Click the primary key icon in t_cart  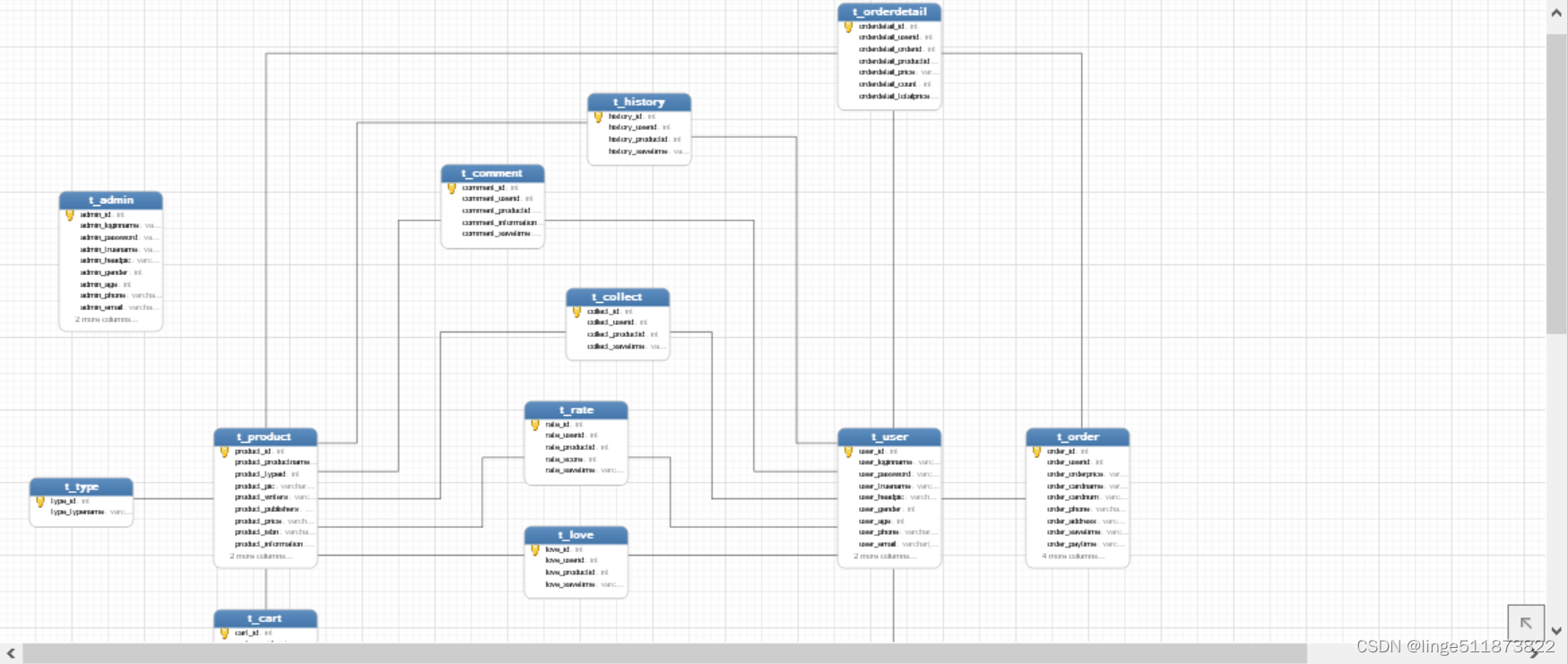[224, 634]
